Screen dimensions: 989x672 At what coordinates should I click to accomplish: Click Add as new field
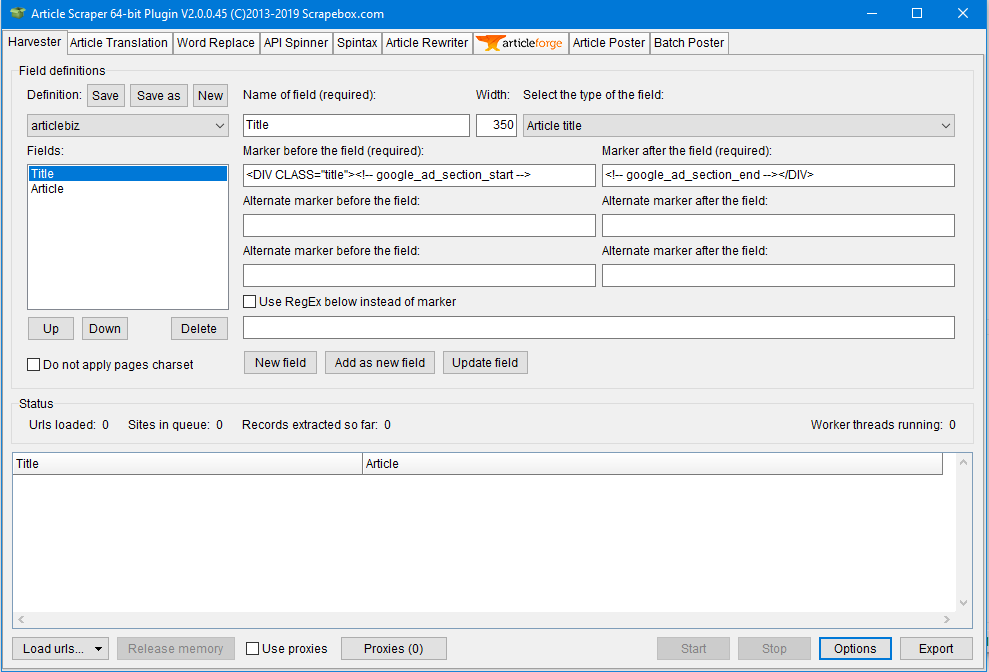point(380,363)
